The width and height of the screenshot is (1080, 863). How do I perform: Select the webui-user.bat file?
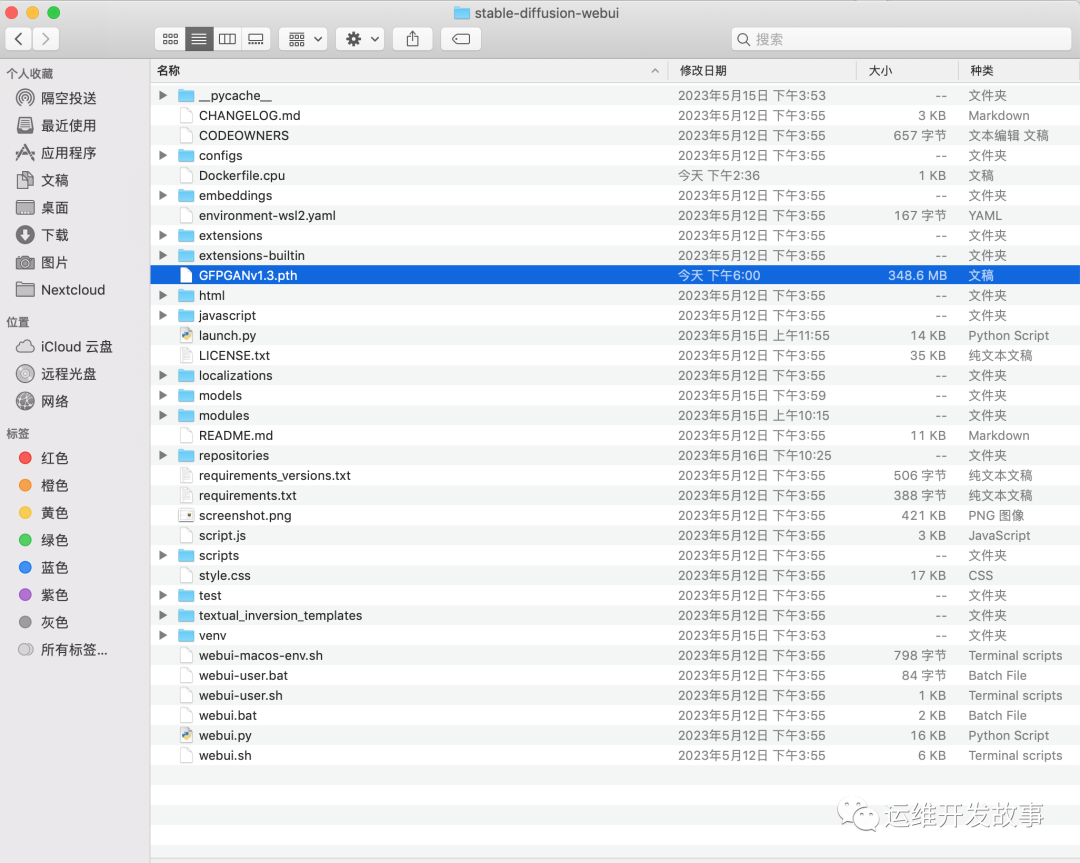point(614,675)
